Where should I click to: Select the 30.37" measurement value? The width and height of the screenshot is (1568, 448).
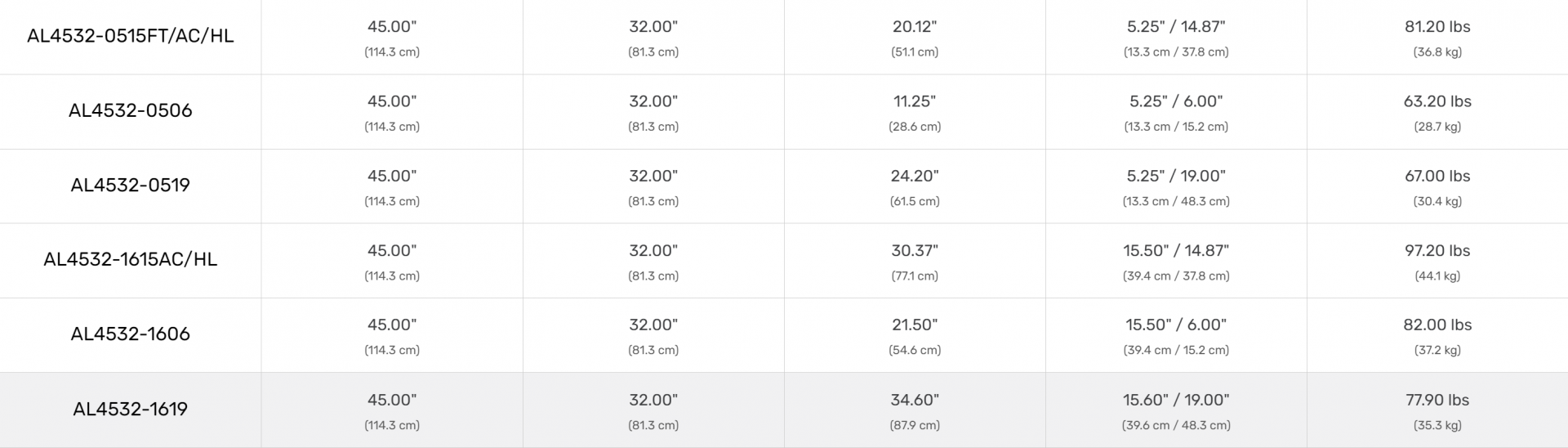(915, 251)
